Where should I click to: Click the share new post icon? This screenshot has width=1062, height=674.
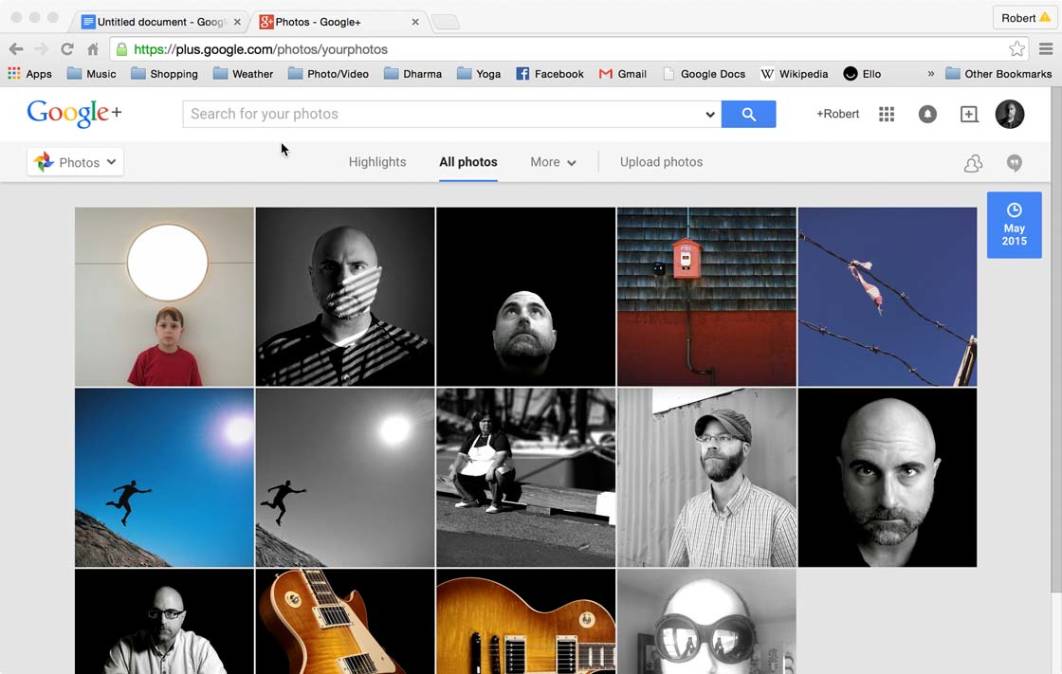969,114
